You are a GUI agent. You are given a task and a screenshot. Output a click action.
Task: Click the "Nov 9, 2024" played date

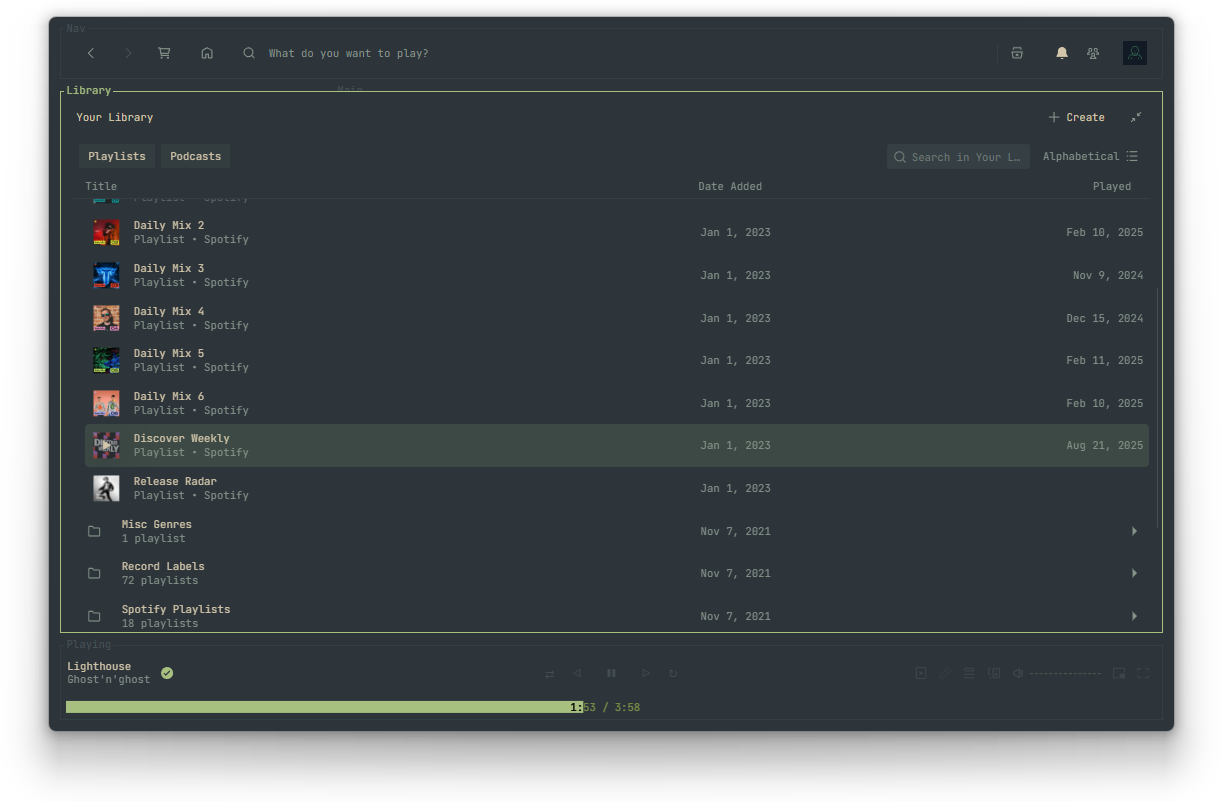[x=1108, y=275]
